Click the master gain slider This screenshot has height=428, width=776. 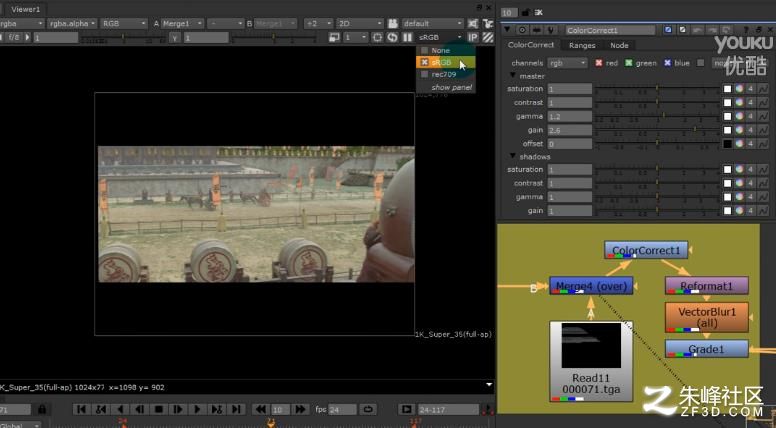[x=657, y=130]
